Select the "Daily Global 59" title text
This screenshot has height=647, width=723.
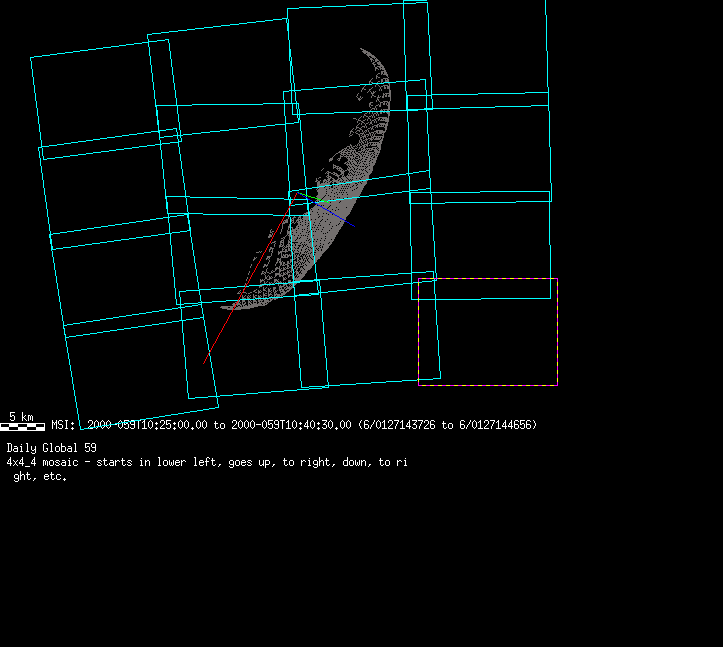click(51, 448)
